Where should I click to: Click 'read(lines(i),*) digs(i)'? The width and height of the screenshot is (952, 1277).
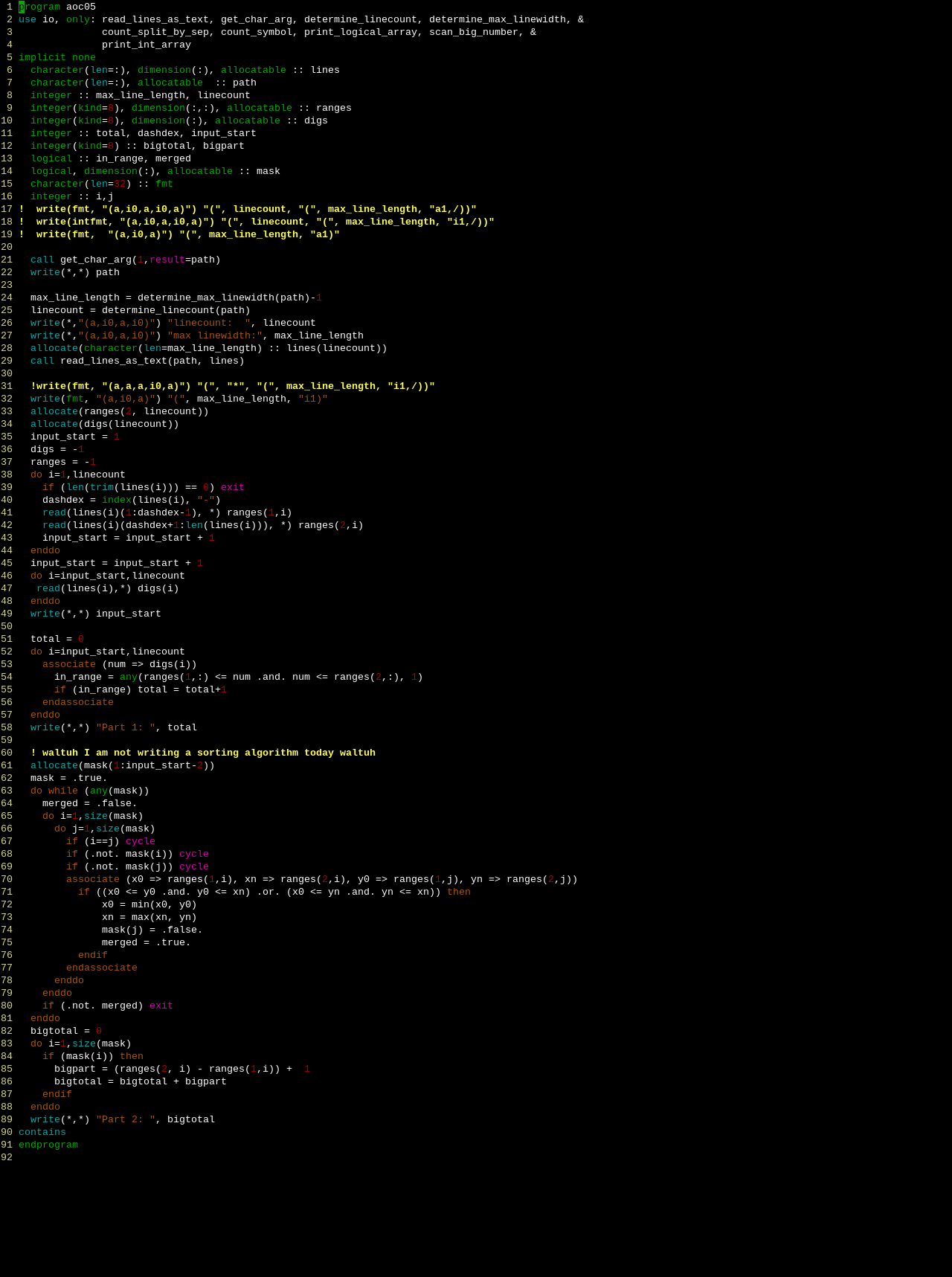pos(108,588)
